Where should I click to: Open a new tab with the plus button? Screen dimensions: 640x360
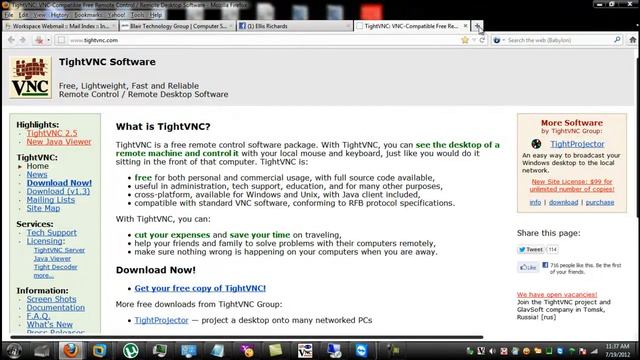477,26
